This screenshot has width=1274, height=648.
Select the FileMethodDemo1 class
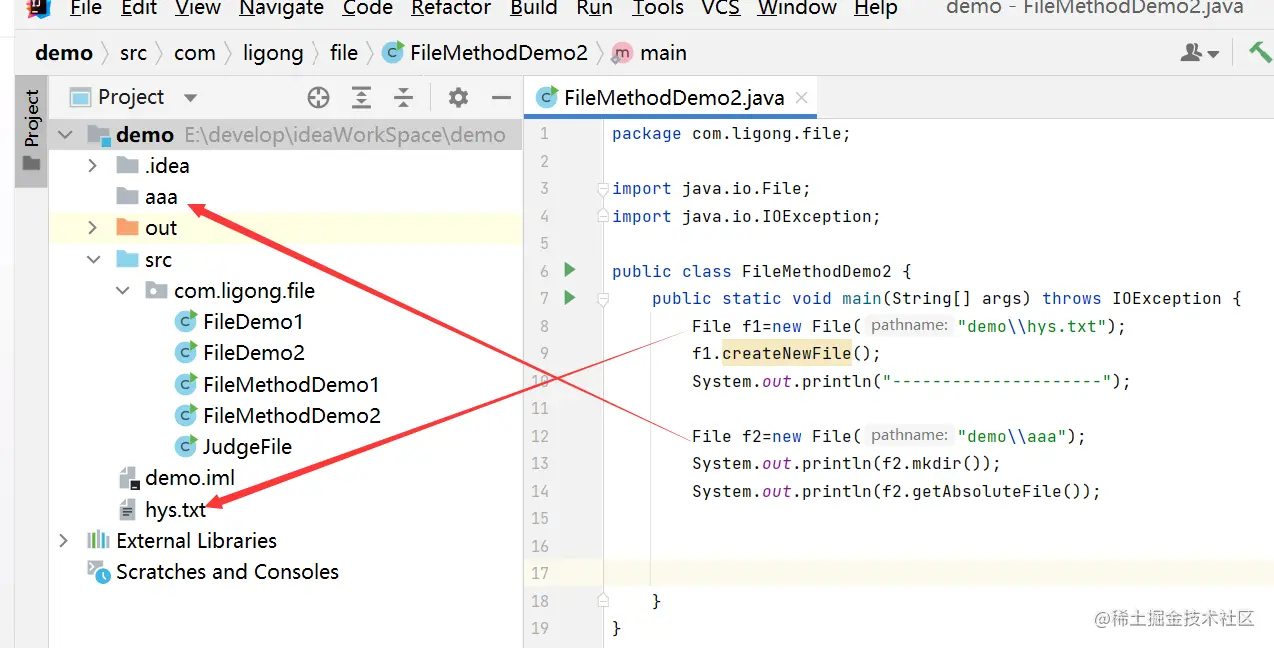(290, 385)
